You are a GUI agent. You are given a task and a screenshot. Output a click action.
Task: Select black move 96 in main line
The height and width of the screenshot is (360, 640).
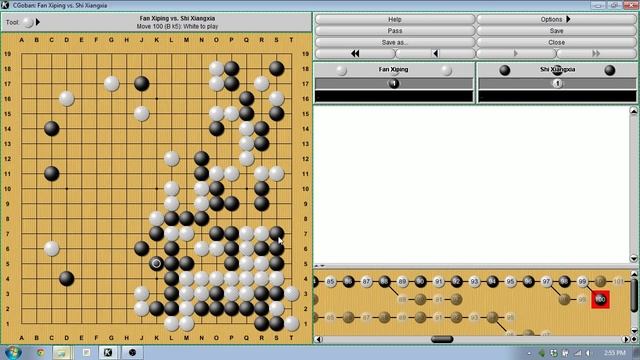(528, 282)
